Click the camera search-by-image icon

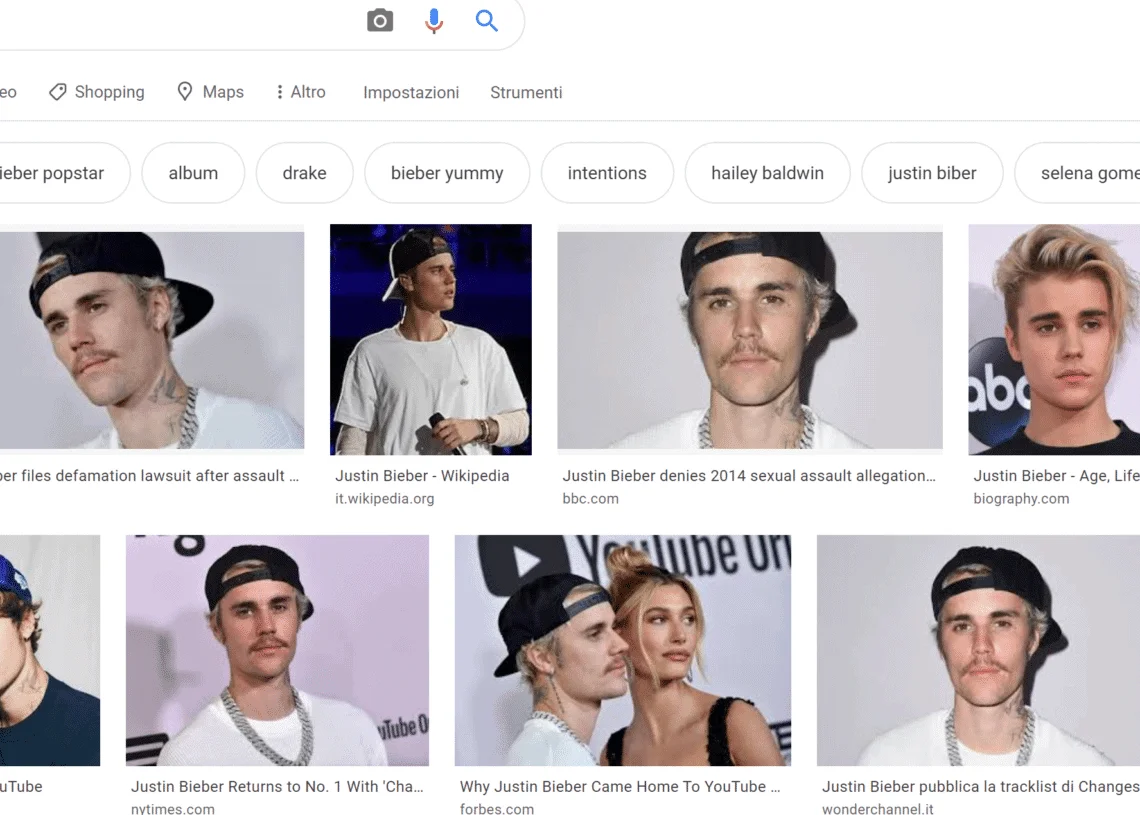[380, 21]
